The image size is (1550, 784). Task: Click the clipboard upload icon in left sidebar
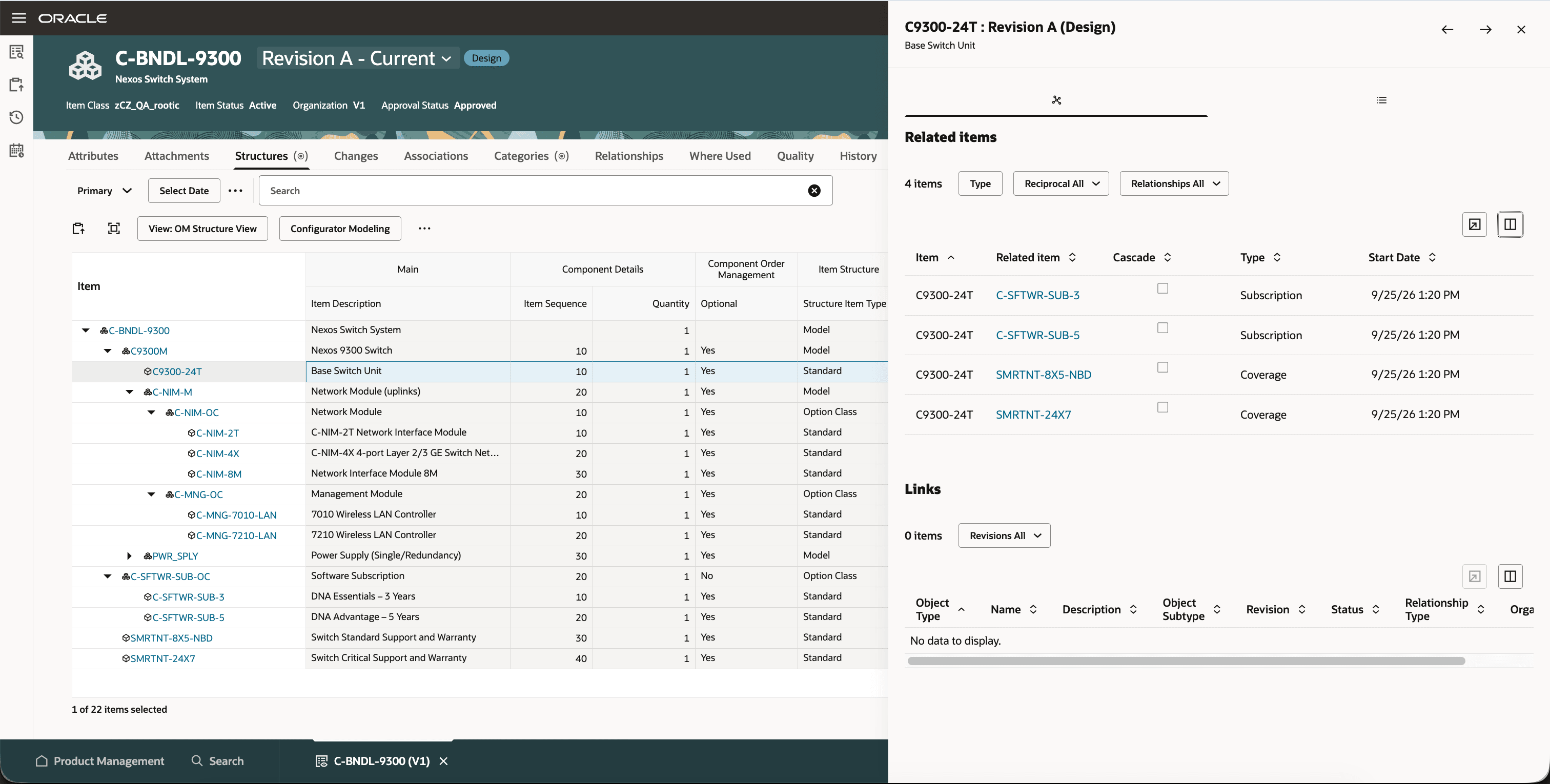pyautogui.click(x=17, y=84)
